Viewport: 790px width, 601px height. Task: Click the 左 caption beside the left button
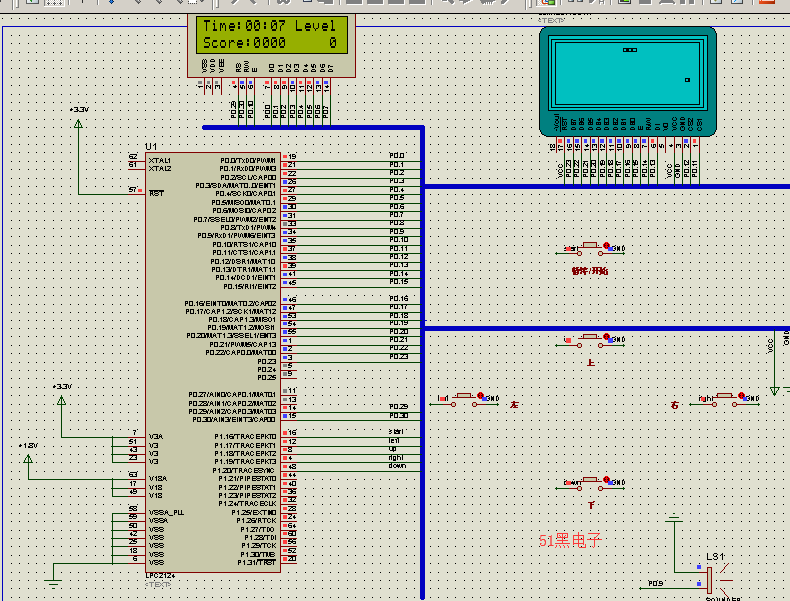pos(514,405)
